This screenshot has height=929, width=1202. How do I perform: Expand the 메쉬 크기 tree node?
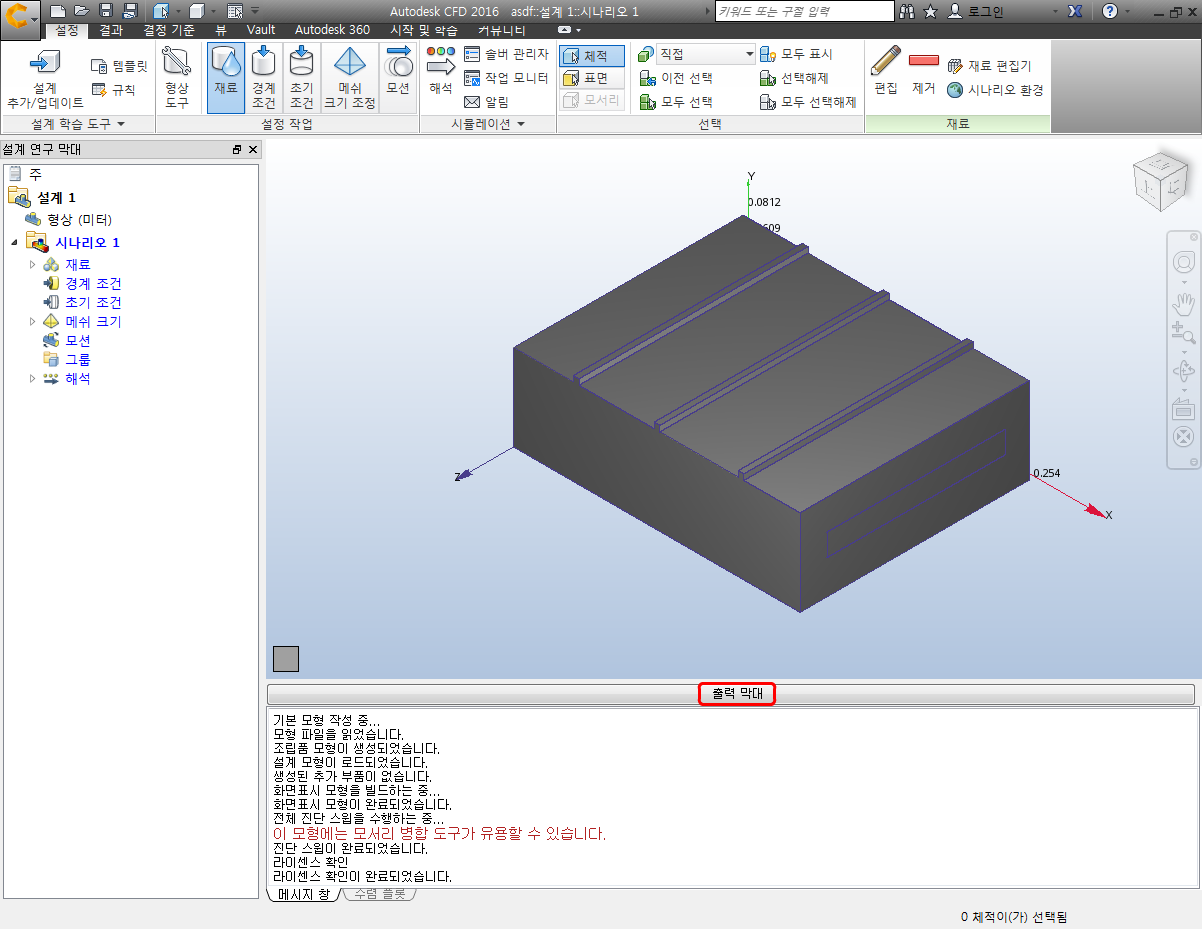[33, 321]
